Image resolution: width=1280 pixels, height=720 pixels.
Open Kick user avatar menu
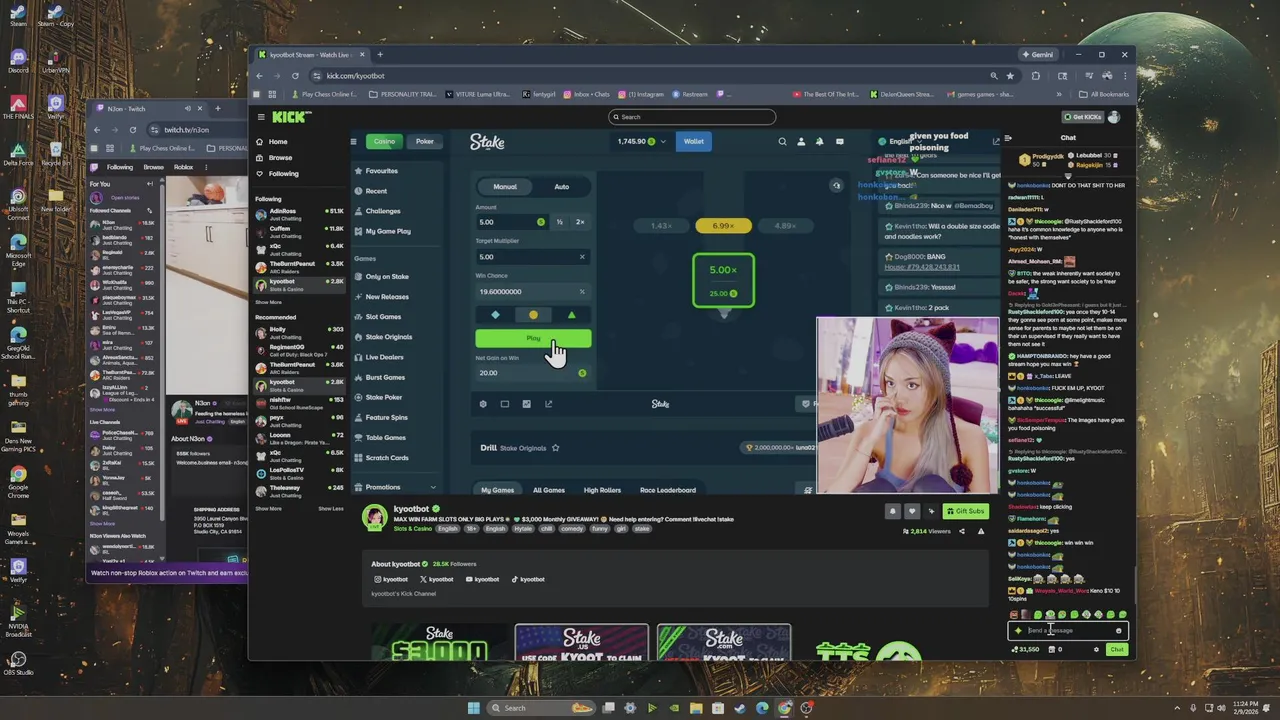[x=1114, y=117]
